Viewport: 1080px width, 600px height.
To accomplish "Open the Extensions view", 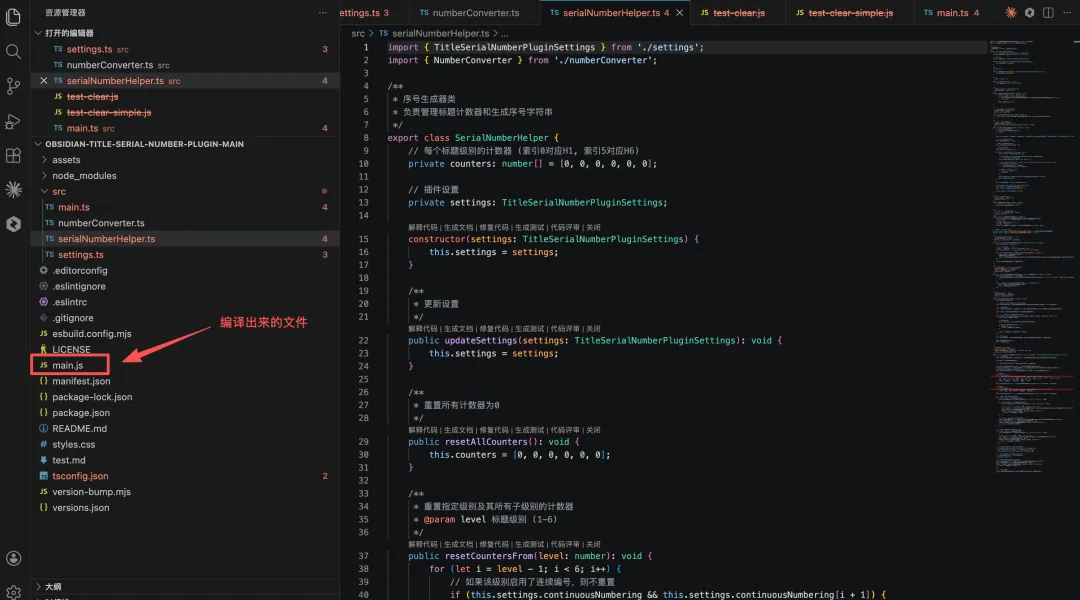I will point(13,156).
